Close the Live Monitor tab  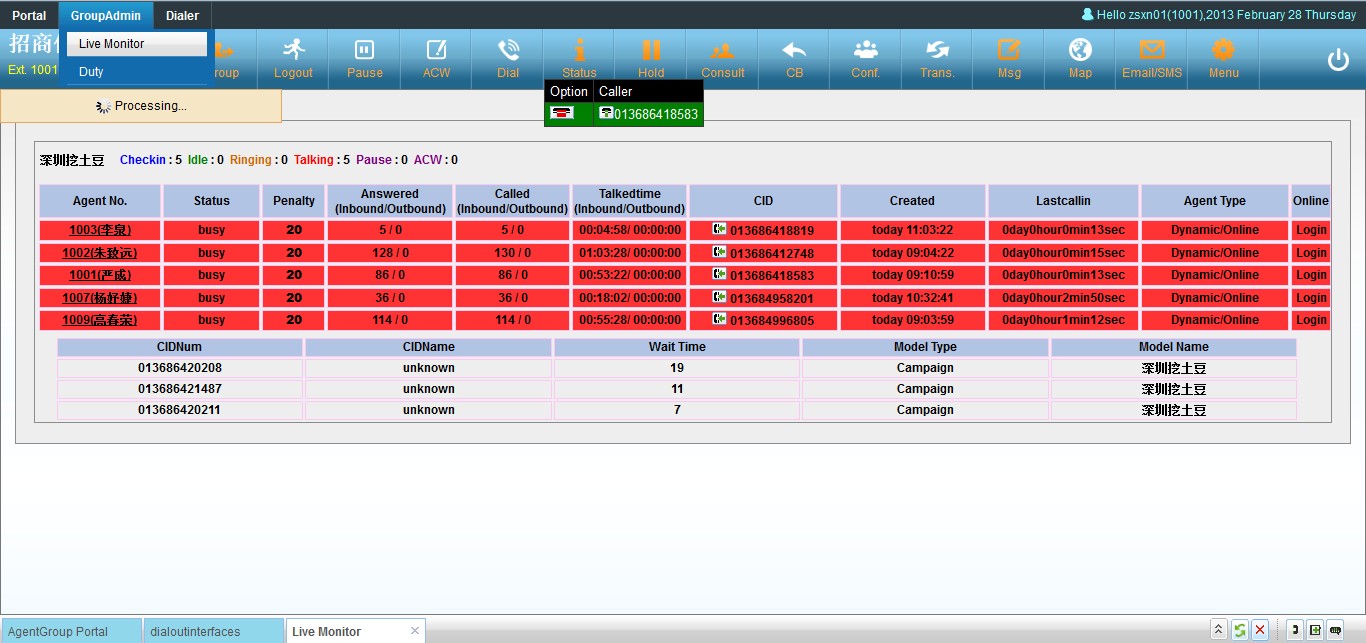click(x=415, y=631)
